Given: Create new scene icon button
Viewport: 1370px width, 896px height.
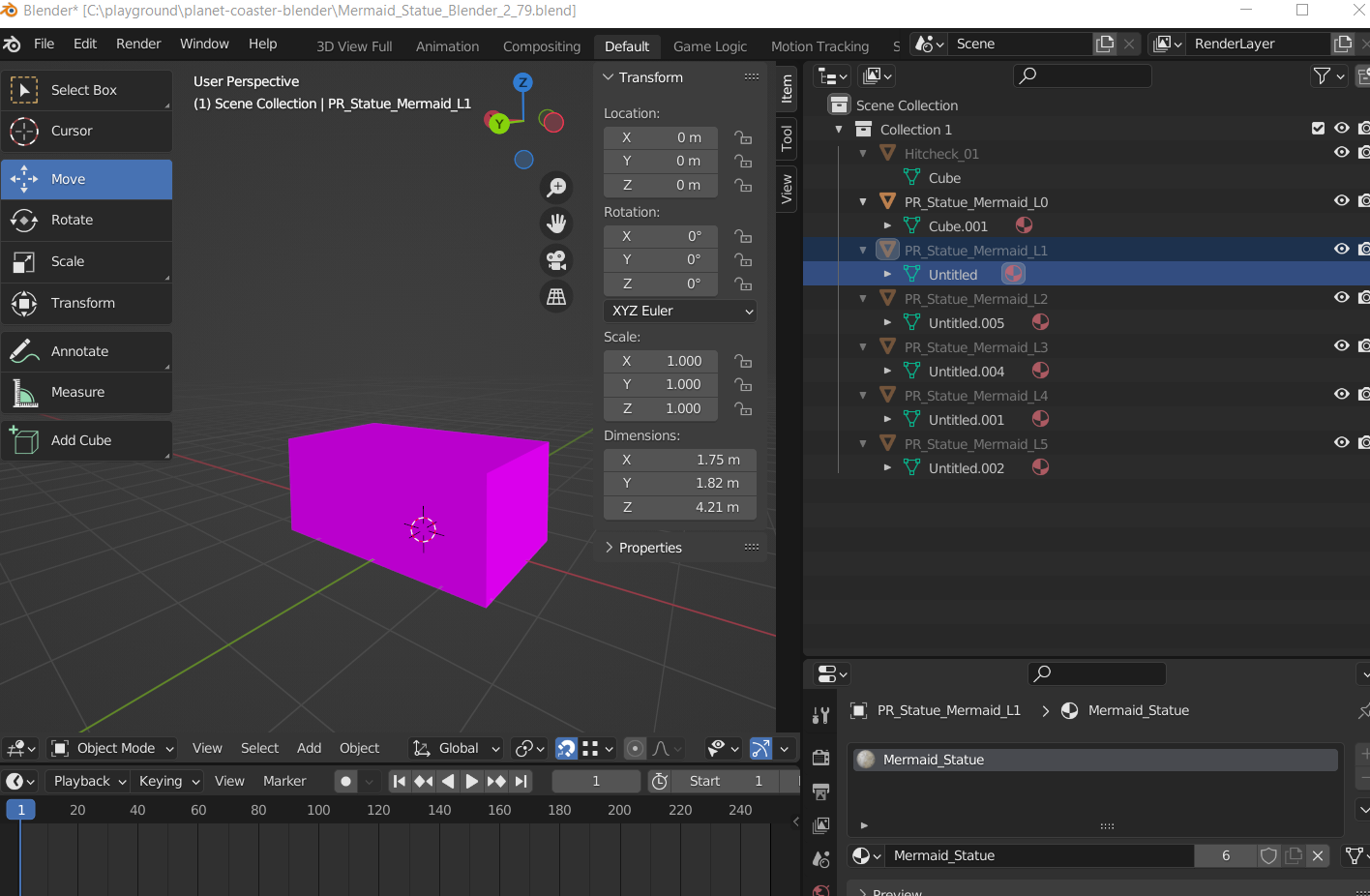Looking at the screenshot, I should [x=1105, y=44].
